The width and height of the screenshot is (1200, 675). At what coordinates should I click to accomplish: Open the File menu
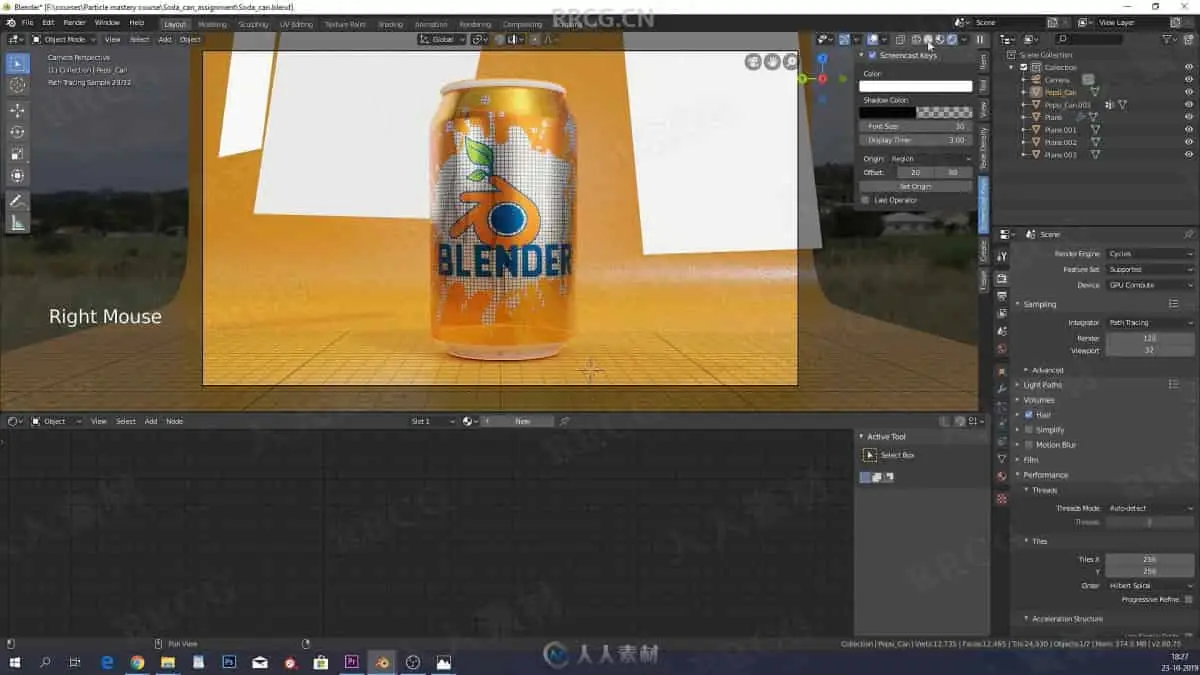tap(27, 22)
